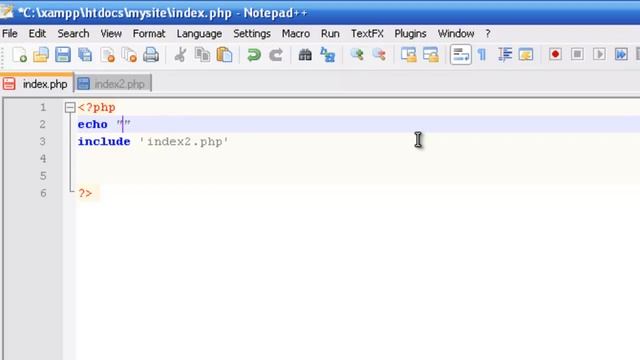Paste from clipboard
The height and width of the screenshot is (360, 640).
(224, 55)
